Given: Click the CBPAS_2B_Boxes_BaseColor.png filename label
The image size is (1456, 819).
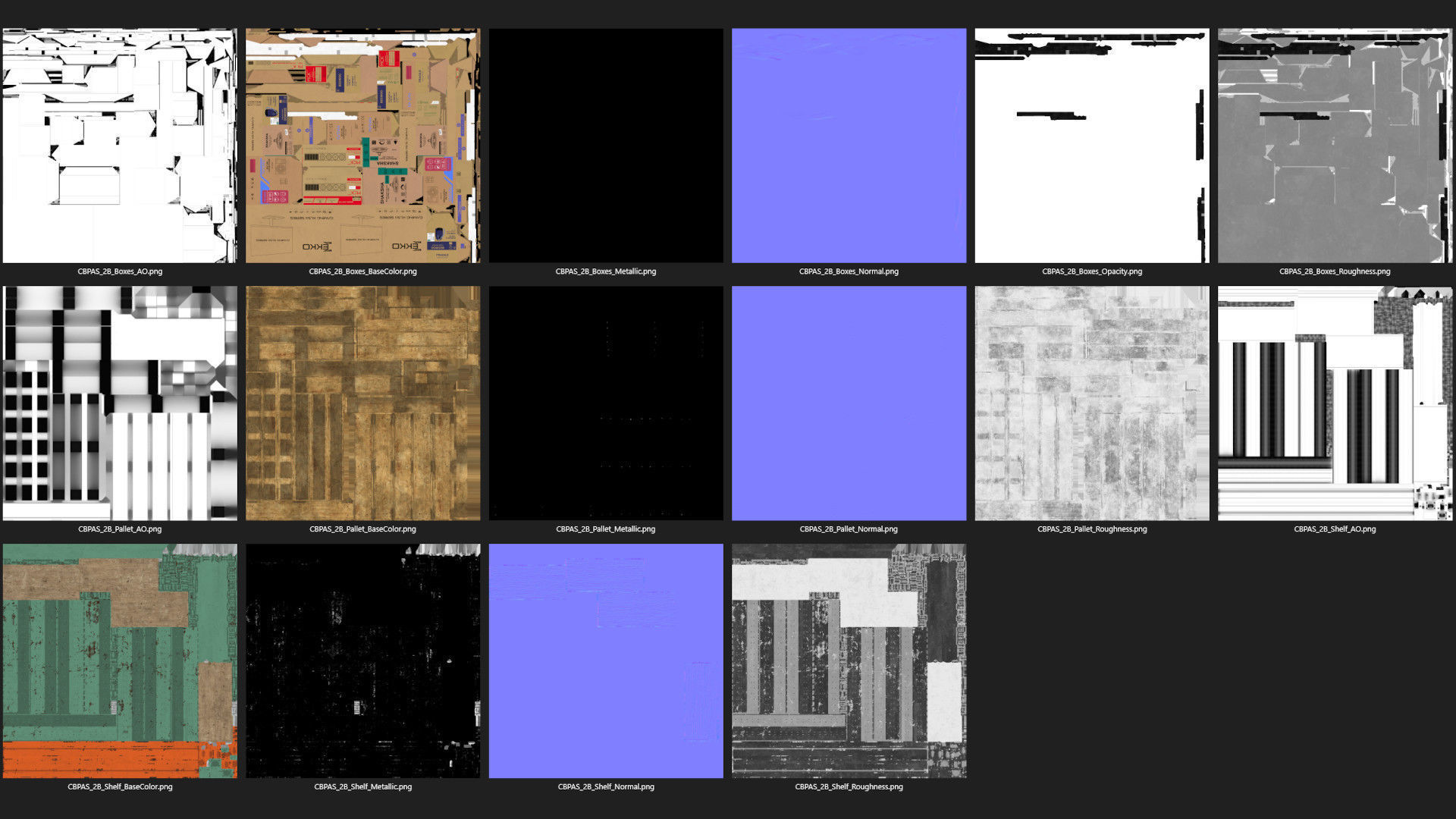Looking at the screenshot, I should point(362,271).
